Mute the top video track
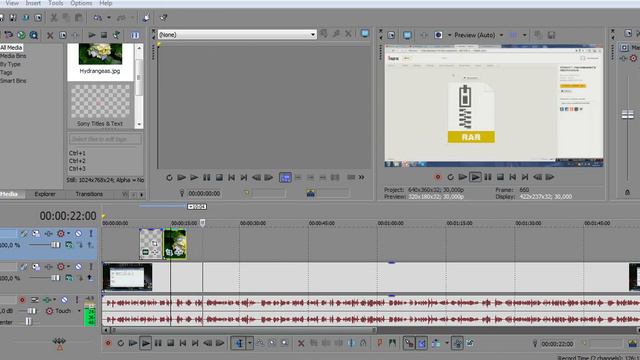This screenshot has width=640, height=360. pyautogui.click(x=78, y=233)
